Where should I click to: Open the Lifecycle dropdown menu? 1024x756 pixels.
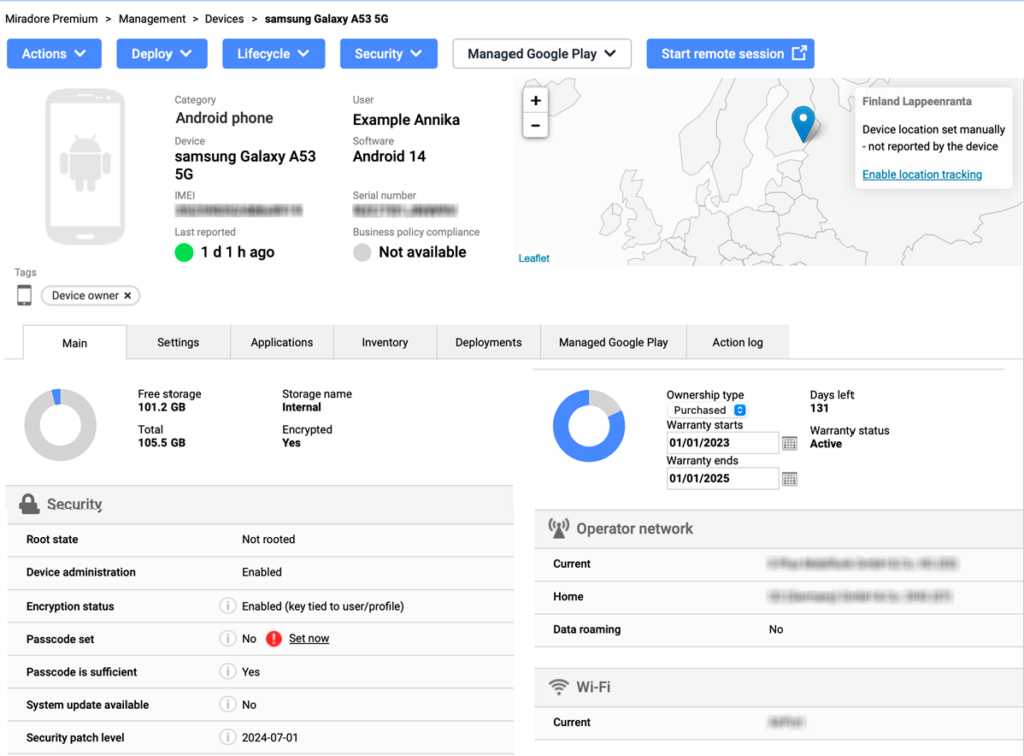[274, 54]
